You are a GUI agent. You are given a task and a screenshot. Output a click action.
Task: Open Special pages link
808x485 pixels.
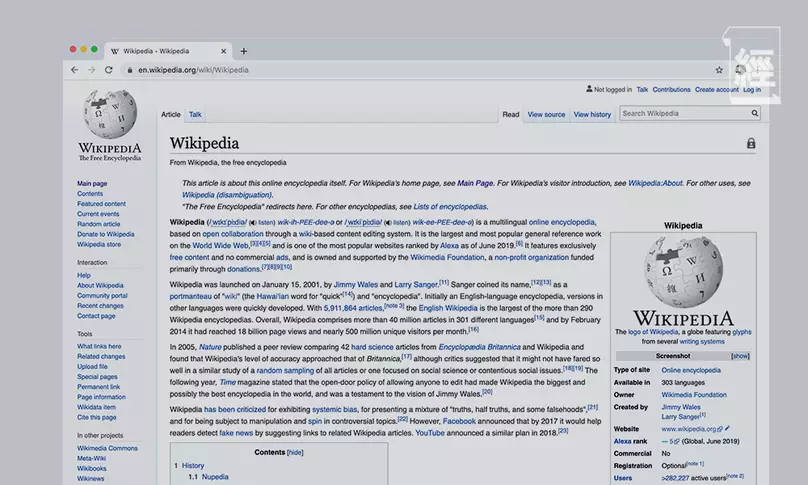[x=97, y=377]
